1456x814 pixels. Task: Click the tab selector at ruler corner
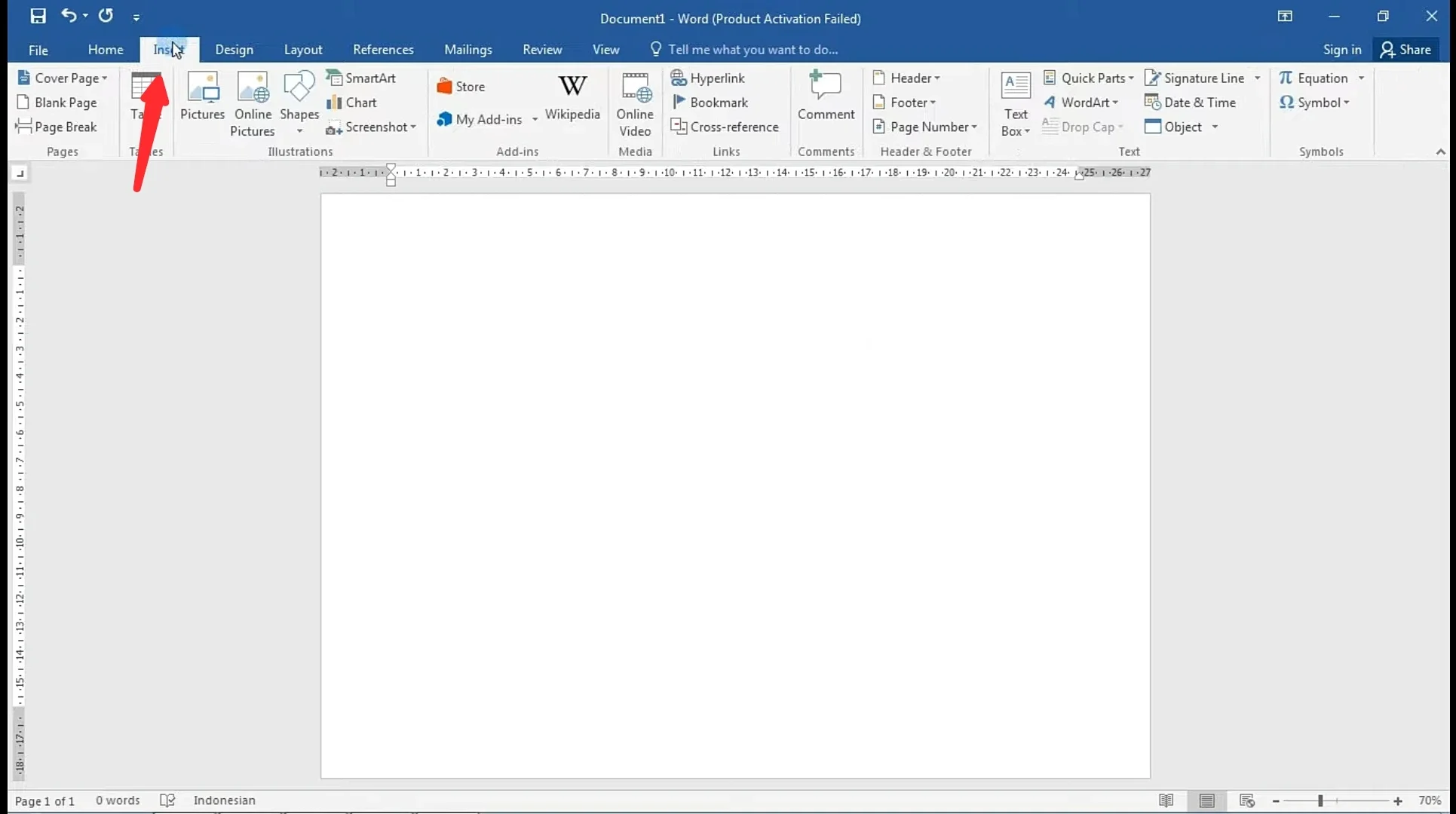coord(20,174)
